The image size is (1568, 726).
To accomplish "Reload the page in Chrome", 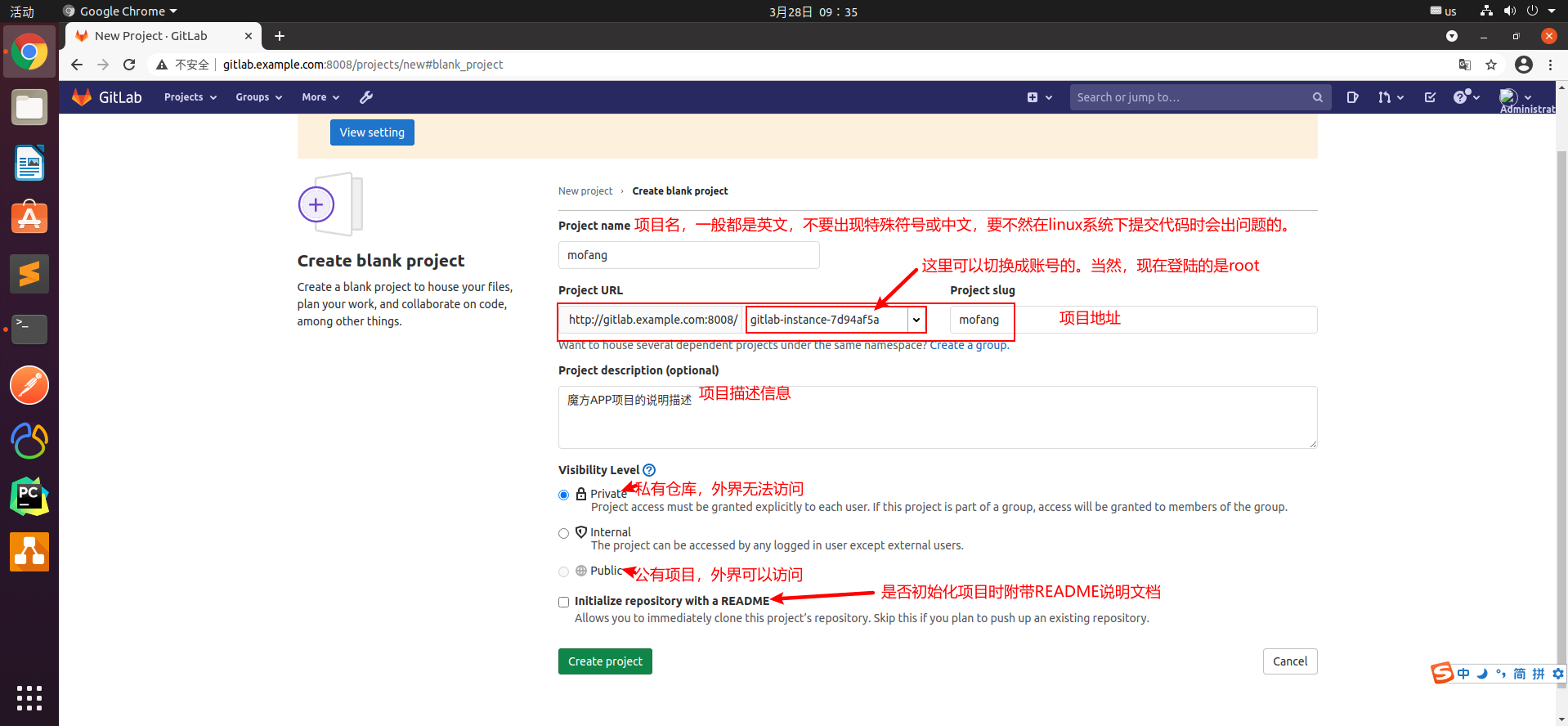I will tap(129, 65).
